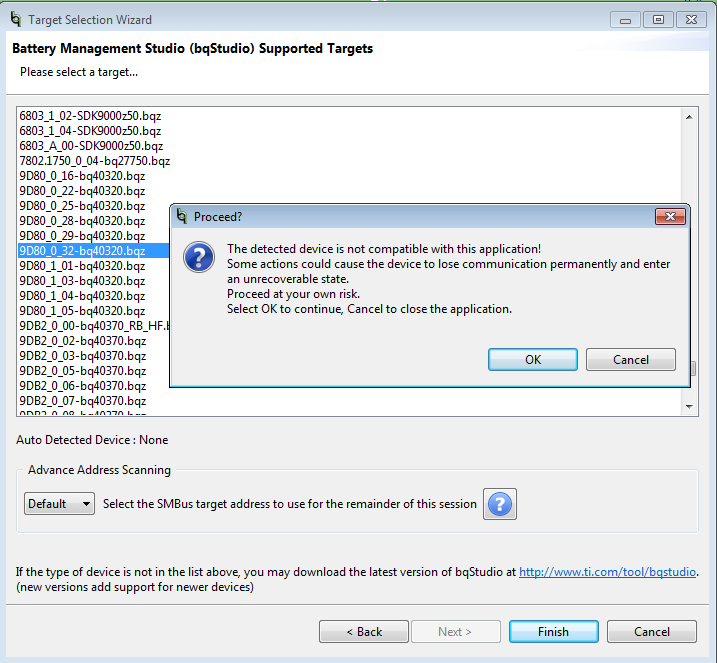Click the question mark icon in Proceed dialog
Viewport: 717px width, 663px height.
coord(199,257)
